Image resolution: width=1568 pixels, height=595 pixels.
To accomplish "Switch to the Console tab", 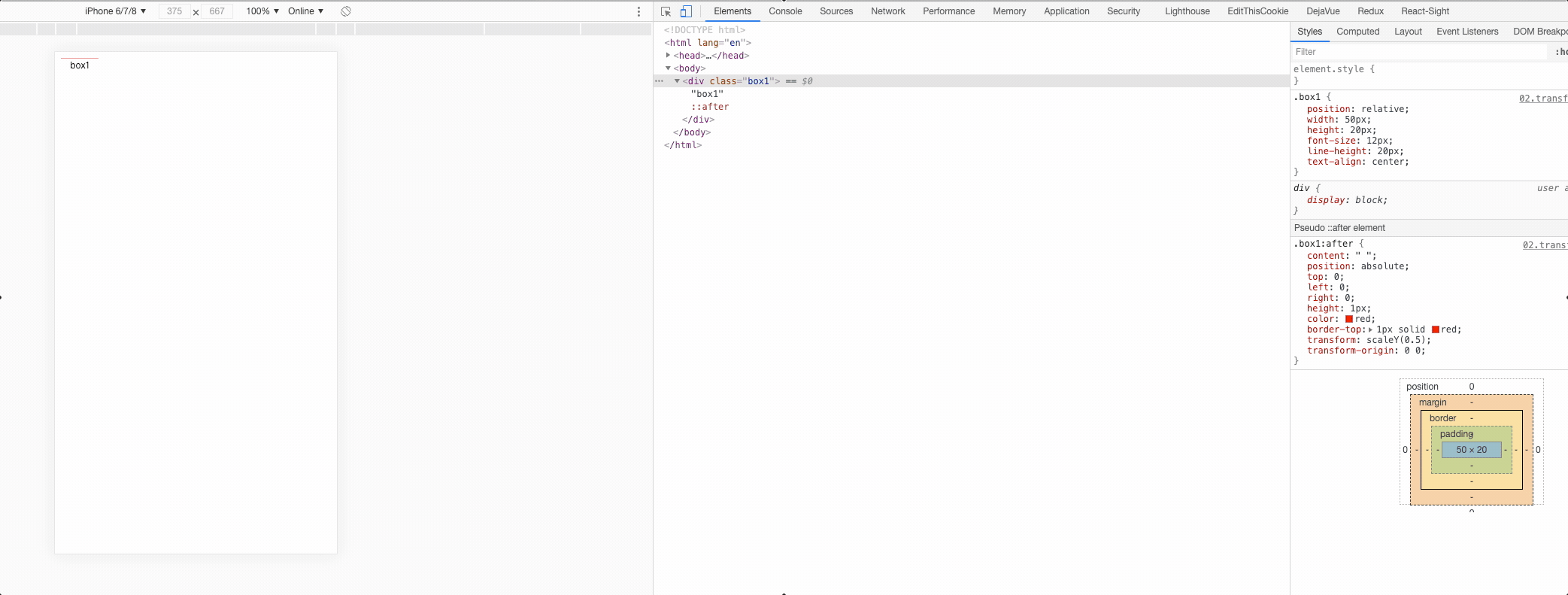I will pos(785,11).
